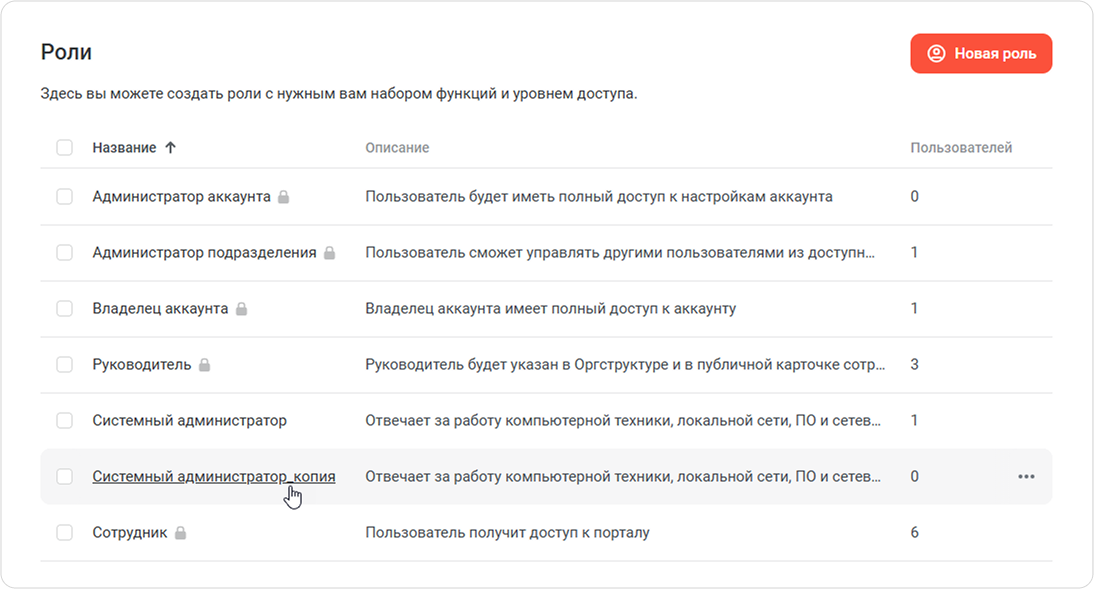Sort by the Название column header

click(x=124, y=147)
